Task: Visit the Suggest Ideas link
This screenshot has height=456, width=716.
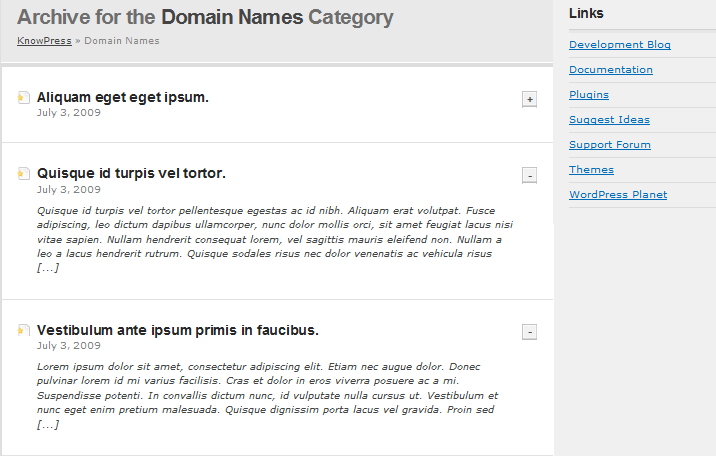Action: point(609,120)
